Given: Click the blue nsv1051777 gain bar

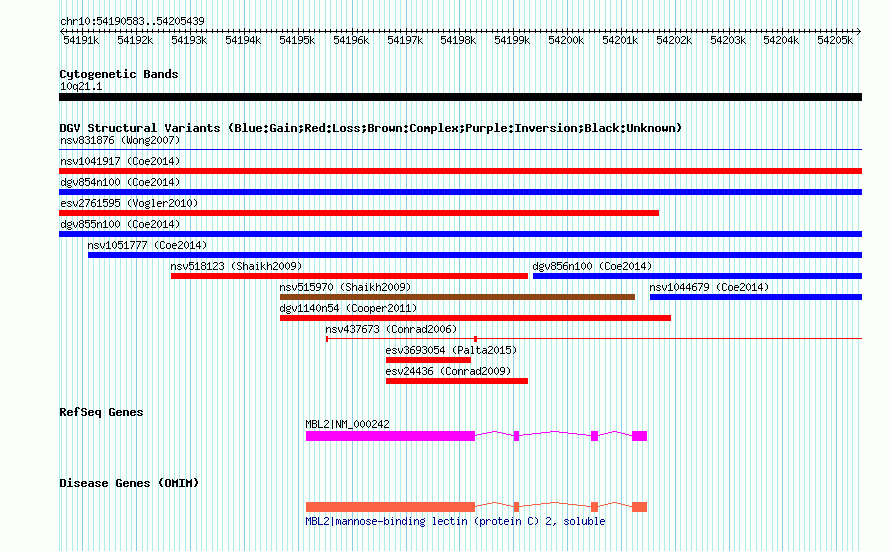Looking at the screenshot, I should 475,255.
